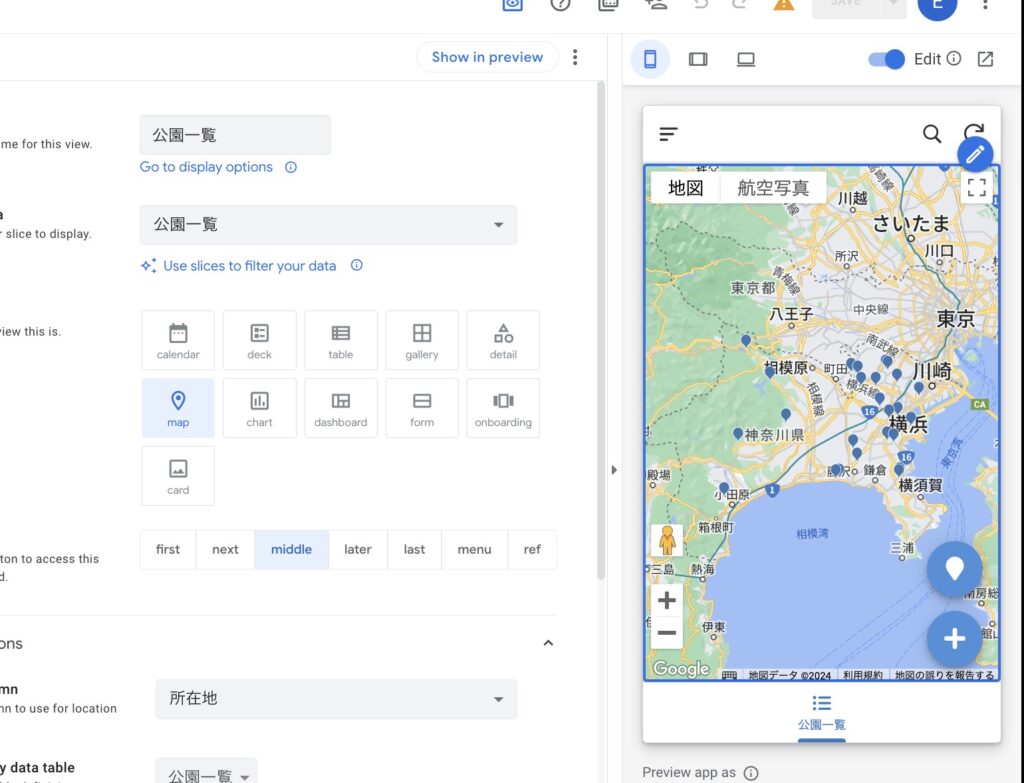
Task: Collapse the view options section chevron
Action: [548, 643]
